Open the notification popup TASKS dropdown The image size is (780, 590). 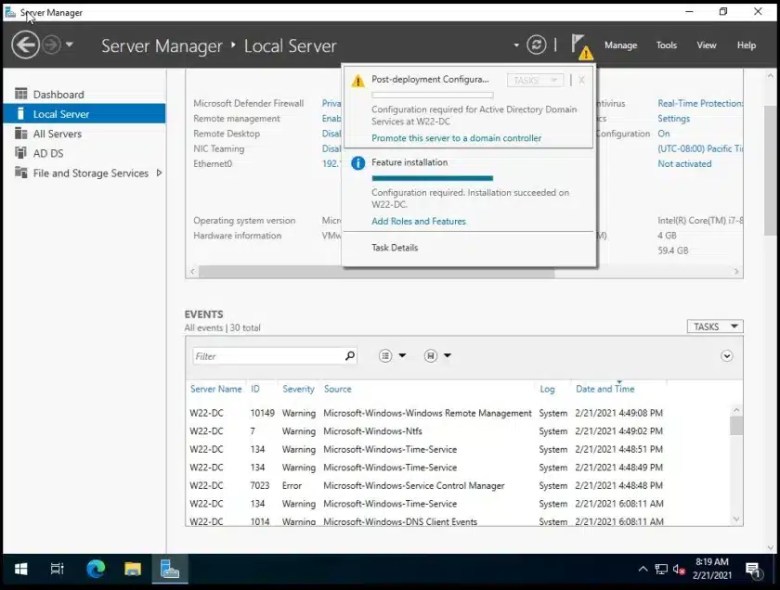[x=535, y=80]
